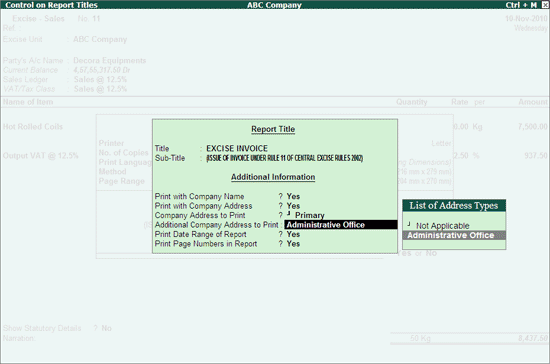Click the 8,437.50 total amount
This screenshot has height=364, width=550.
point(532,338)
